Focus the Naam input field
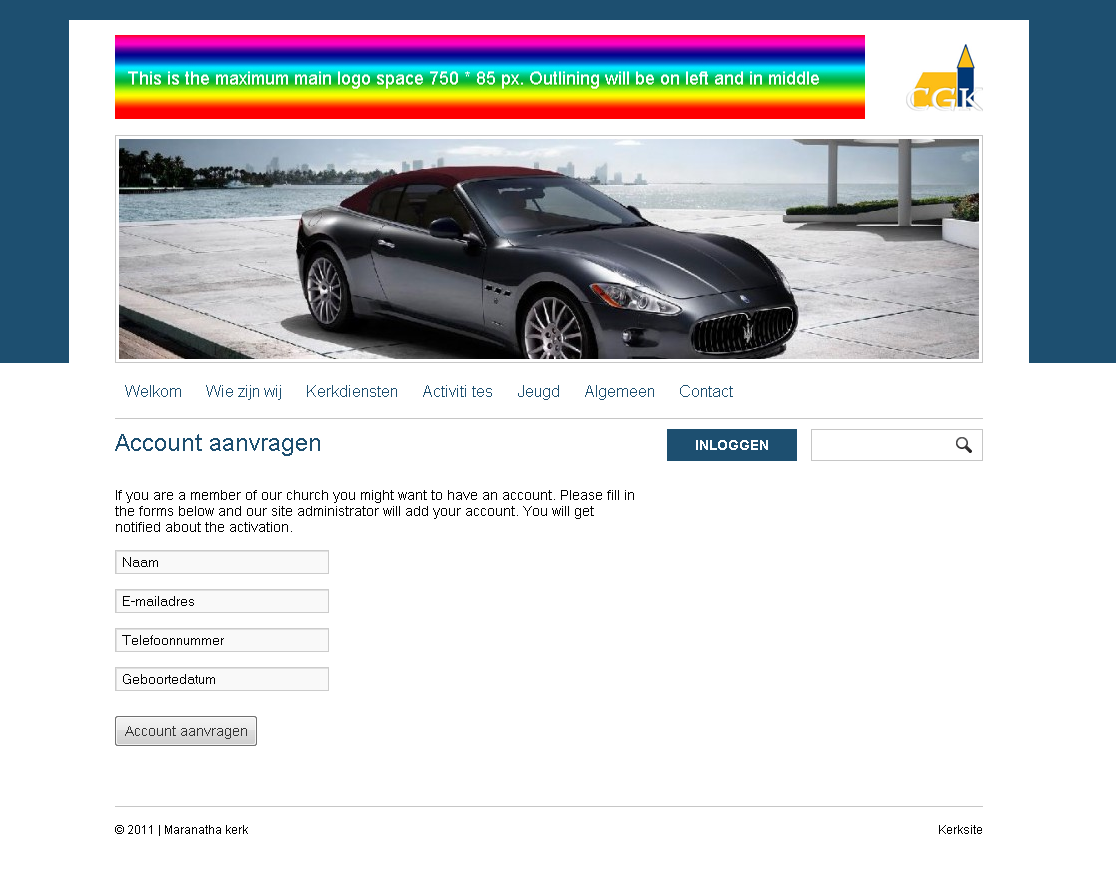This screenshot has height=884, width=1116. (222, 562)
